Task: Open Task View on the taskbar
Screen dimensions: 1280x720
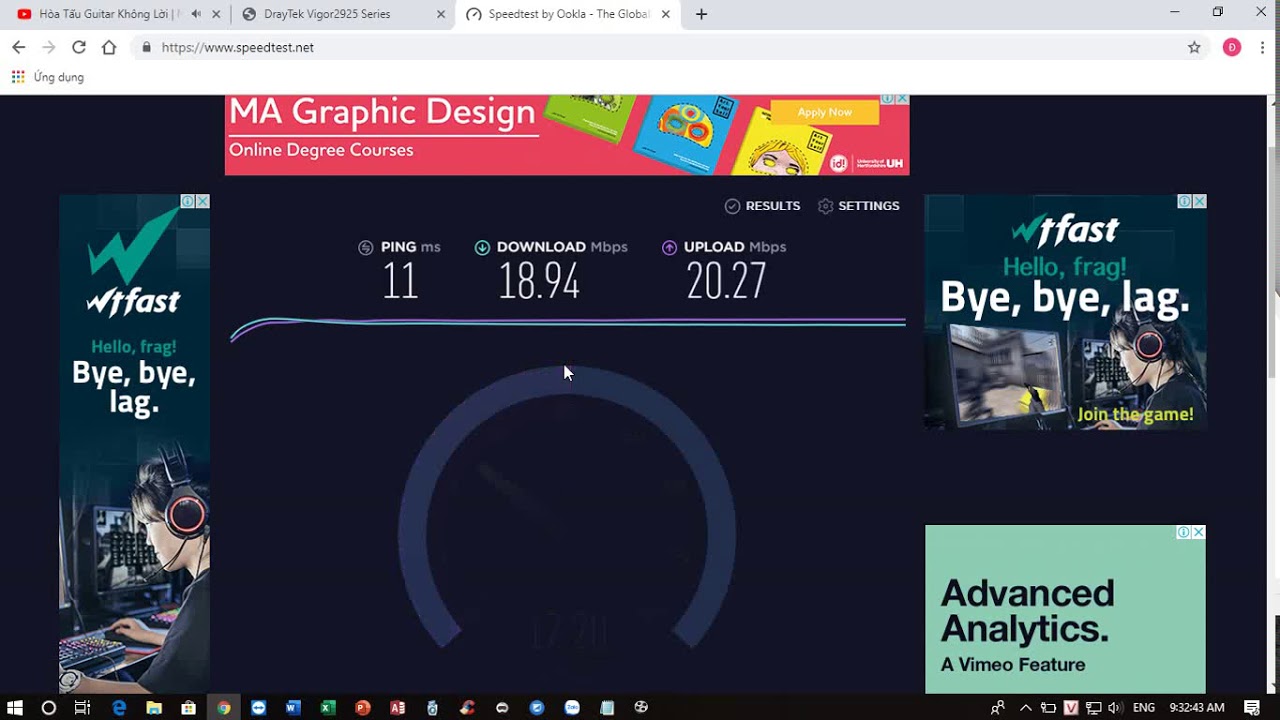Action: click(83, 707)
